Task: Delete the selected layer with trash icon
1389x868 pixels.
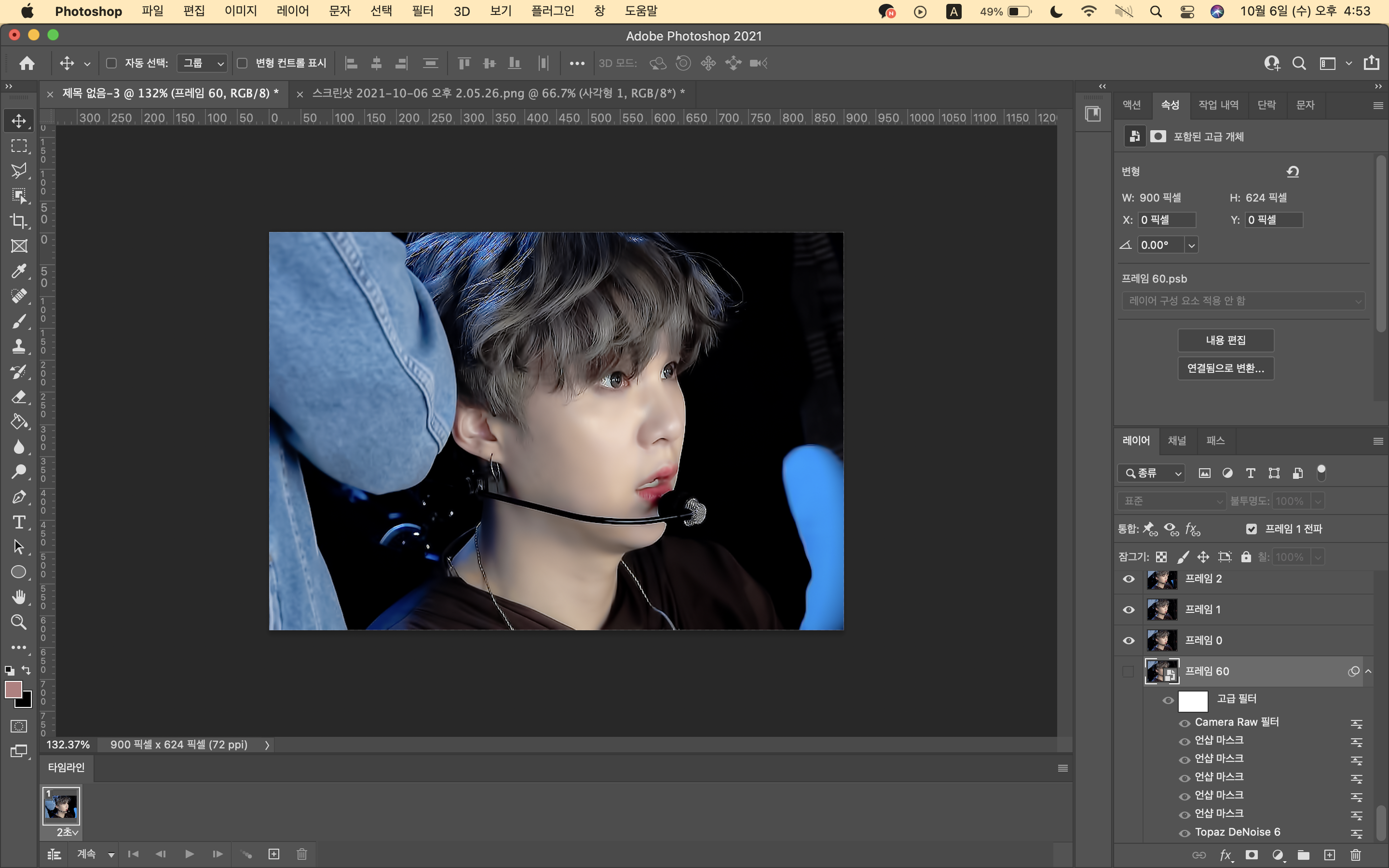Action: [x=1355, y=855]
